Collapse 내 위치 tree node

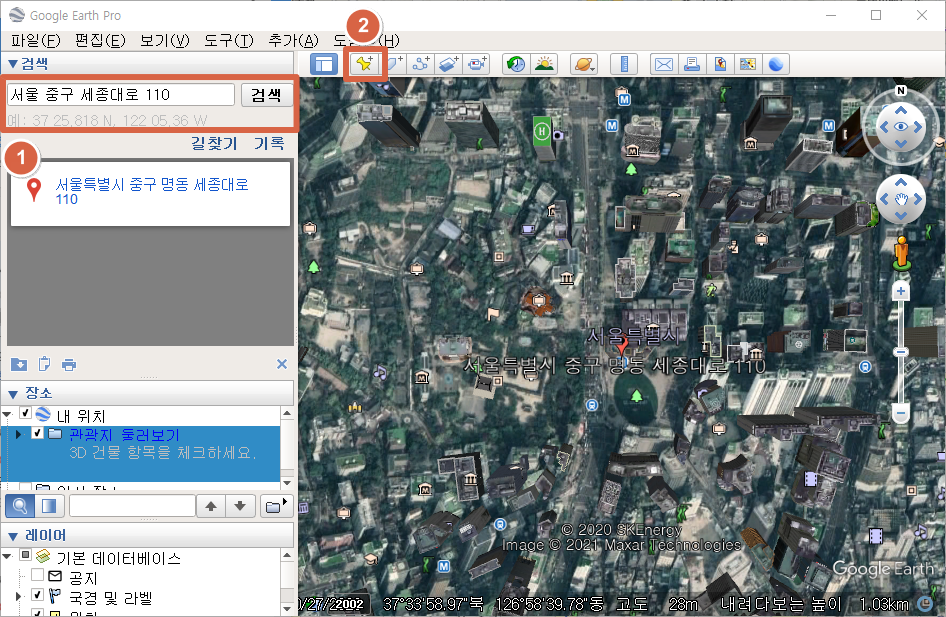(7, 414)
